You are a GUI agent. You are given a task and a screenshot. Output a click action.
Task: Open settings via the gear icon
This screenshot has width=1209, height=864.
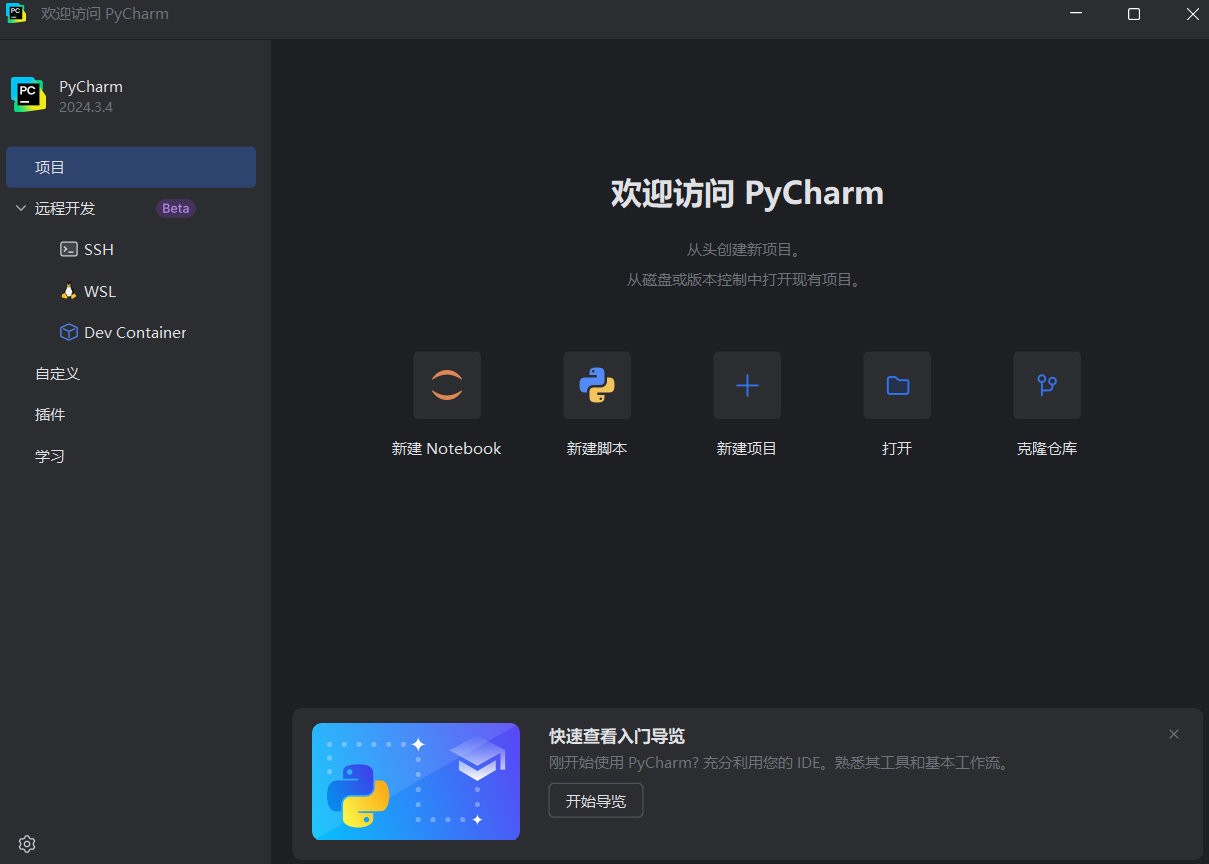27,844
